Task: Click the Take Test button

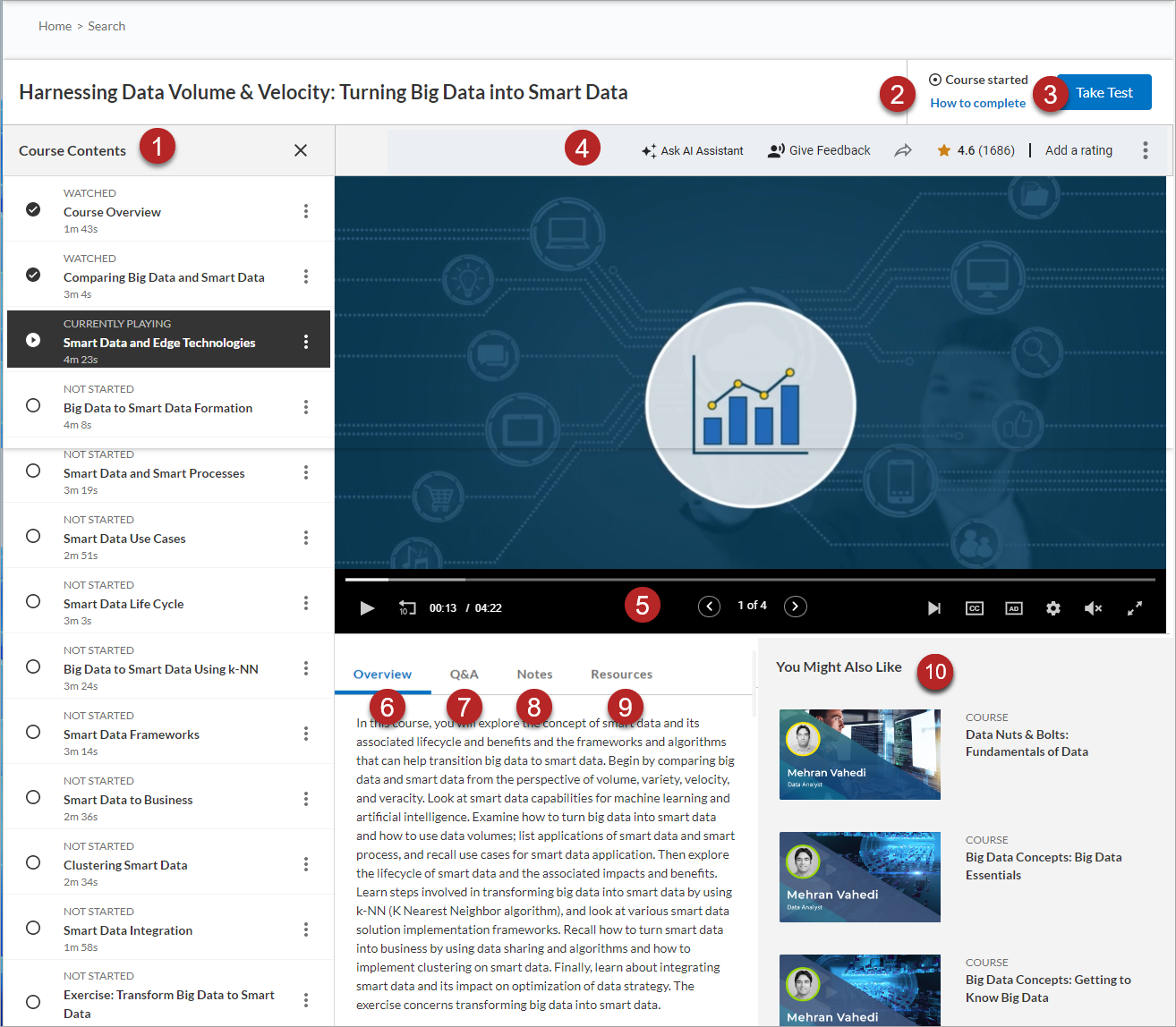Action: click(x=1104, y=93)
